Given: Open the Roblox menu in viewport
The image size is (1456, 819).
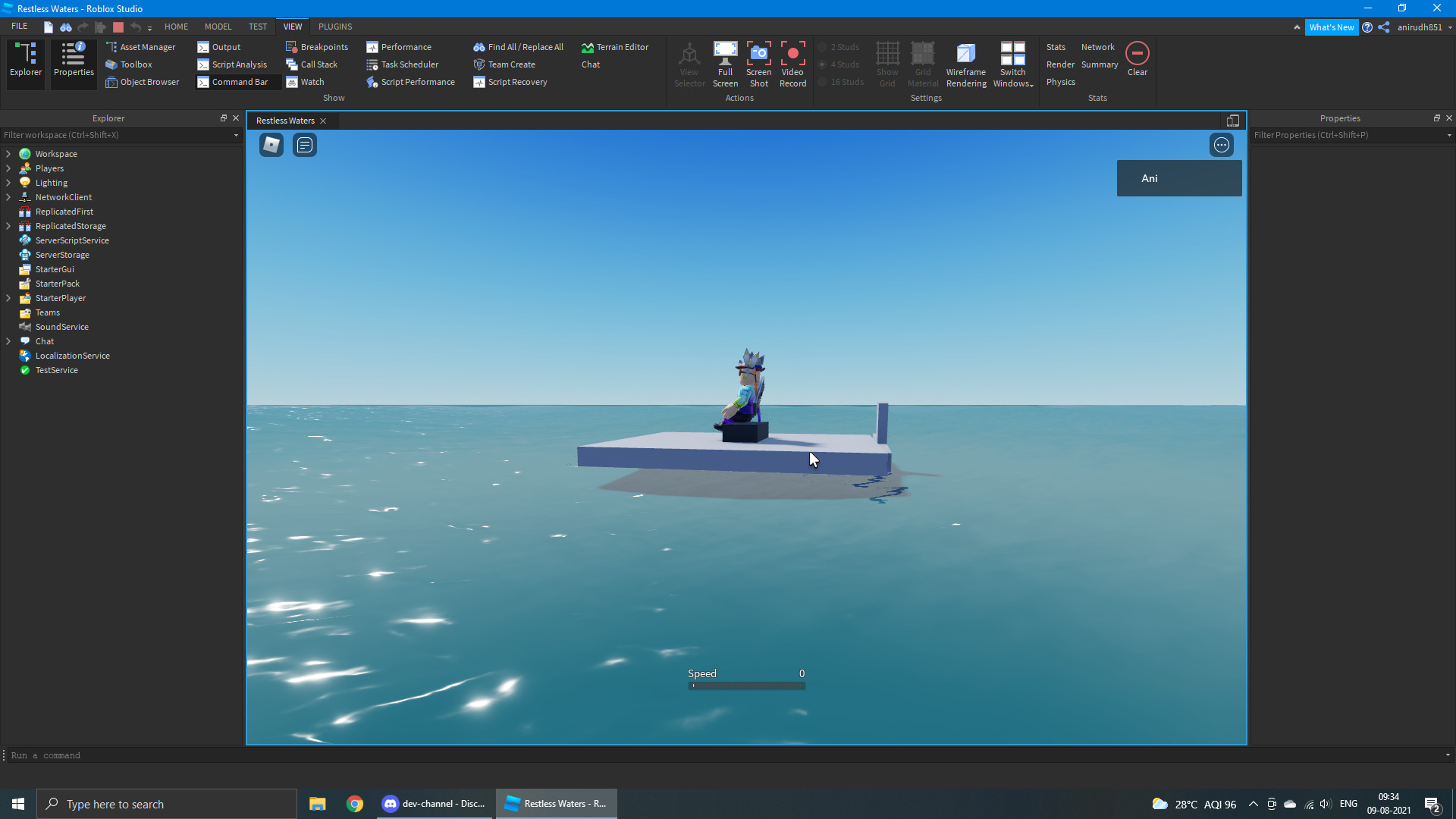Looking at the screenshot, I should pyautogui.click(x=271, y=145).
